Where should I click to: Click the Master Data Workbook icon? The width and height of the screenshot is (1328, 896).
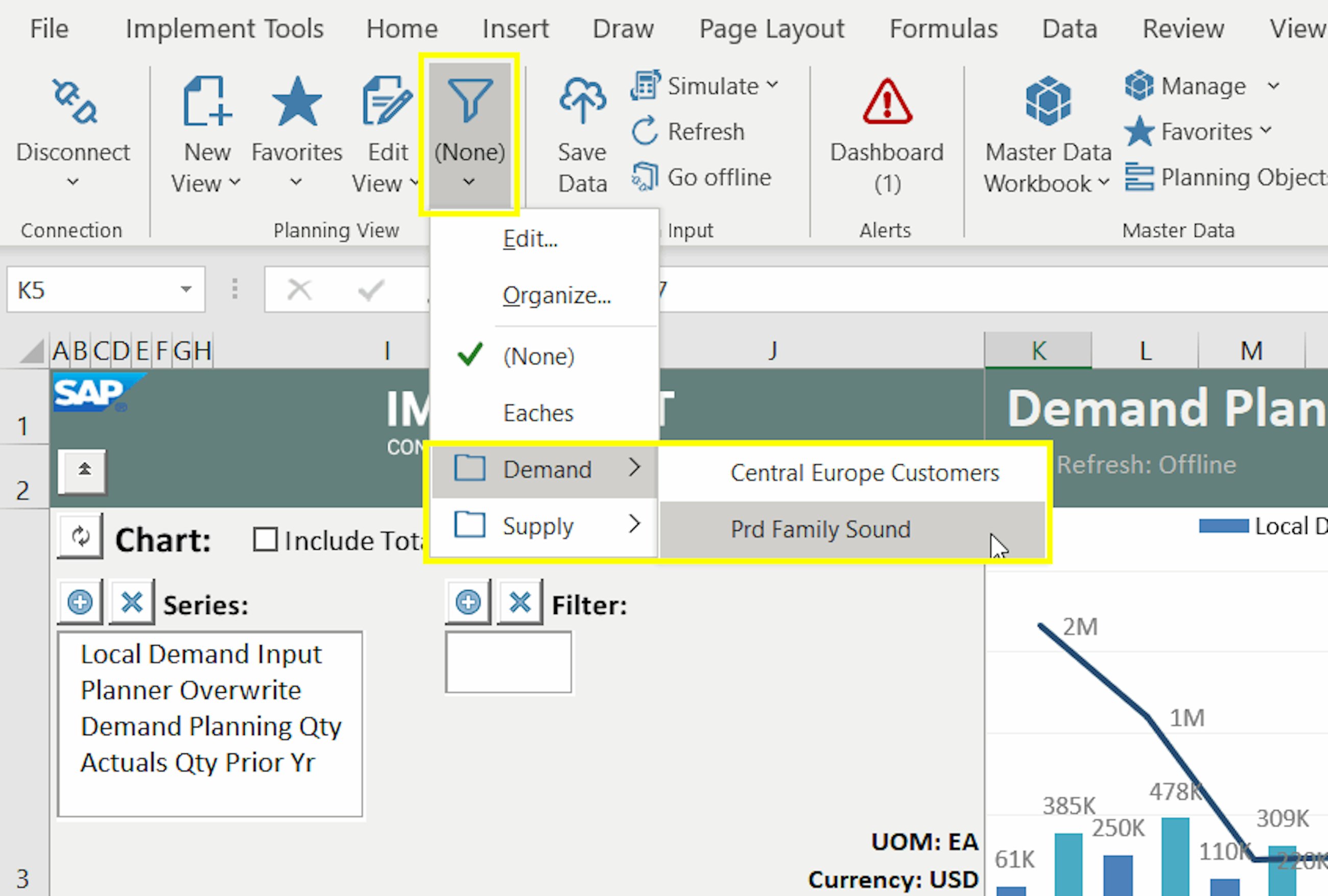[x=1048, y=102]
